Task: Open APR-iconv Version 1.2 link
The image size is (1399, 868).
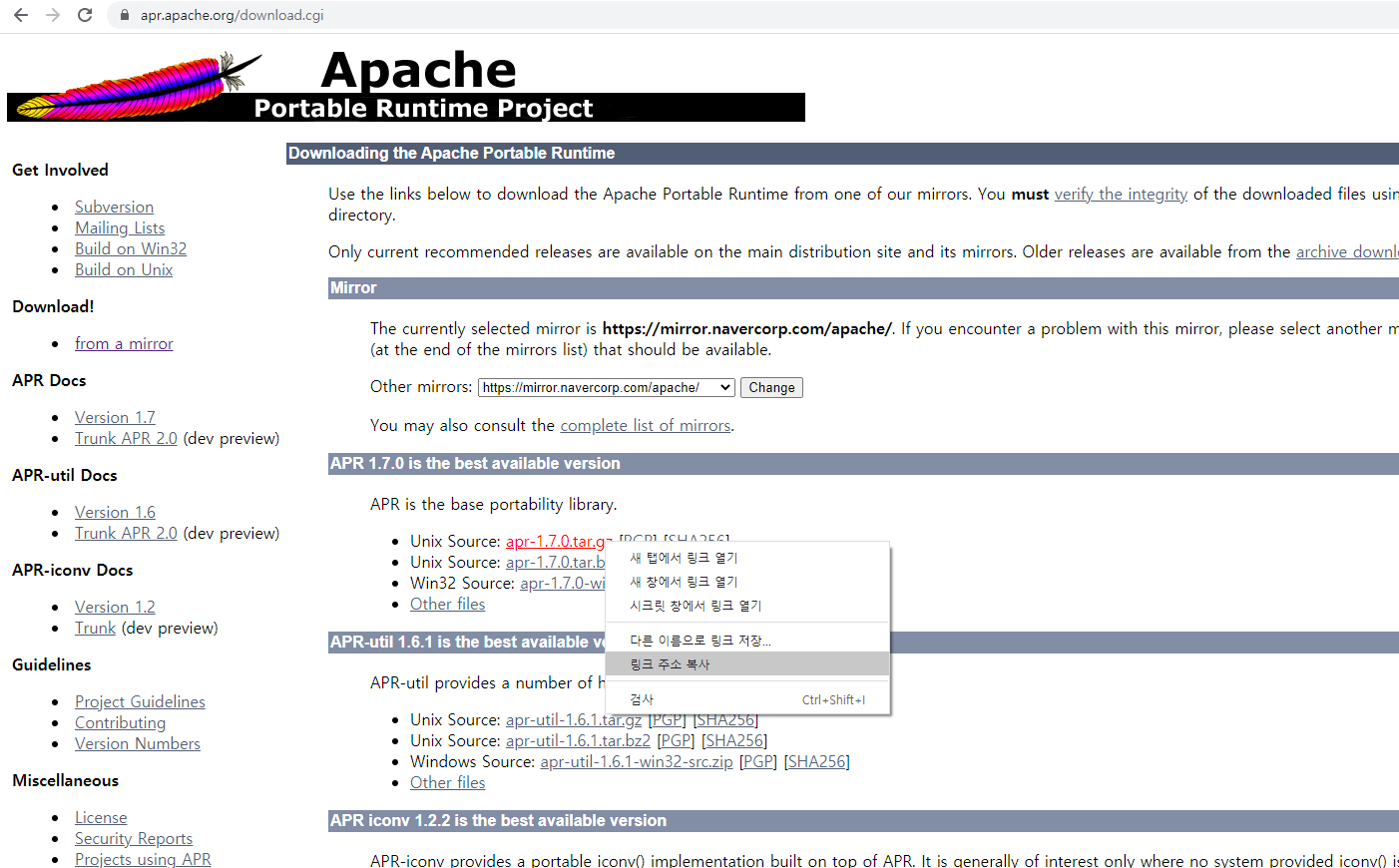Action: click(x=115, y=607)
